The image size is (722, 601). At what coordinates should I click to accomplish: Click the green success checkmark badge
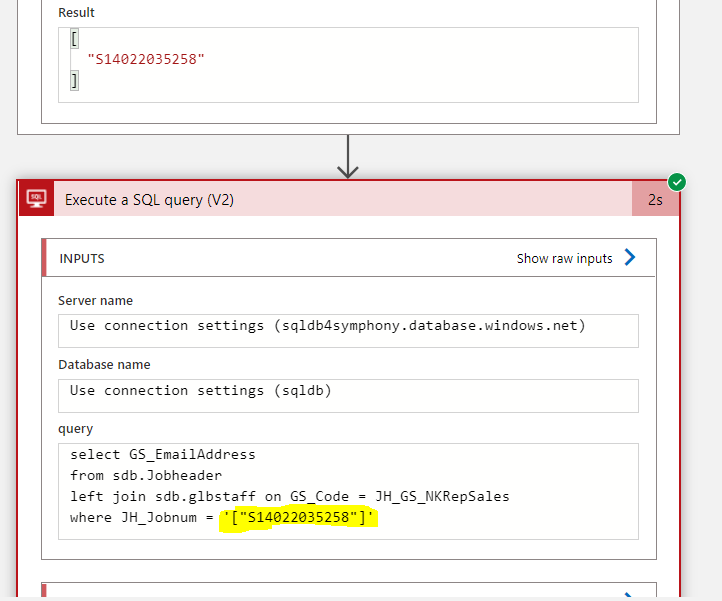click(676, 182)
